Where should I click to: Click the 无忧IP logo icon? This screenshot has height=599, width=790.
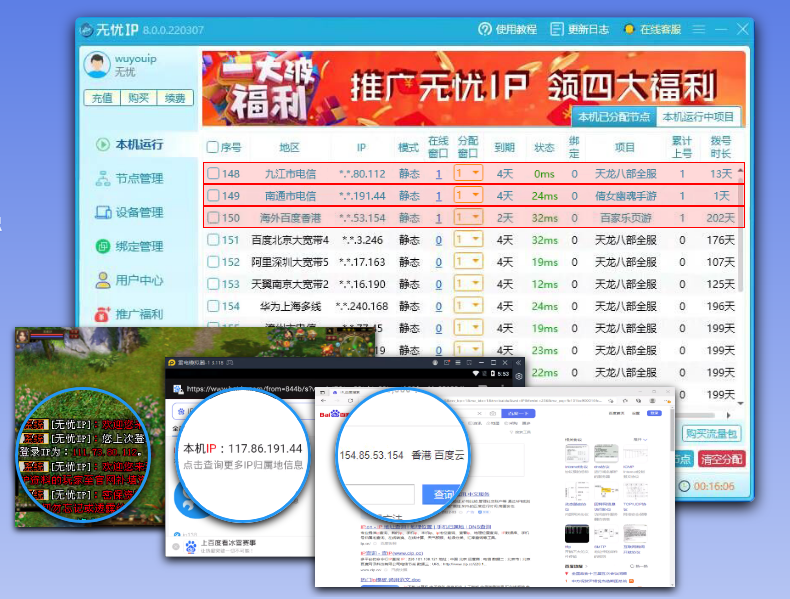coord(87,30)
